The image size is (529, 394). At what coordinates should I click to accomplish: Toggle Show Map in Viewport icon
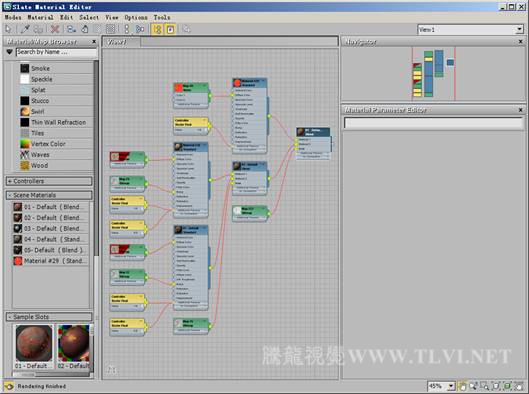click(x=98, y=29)
